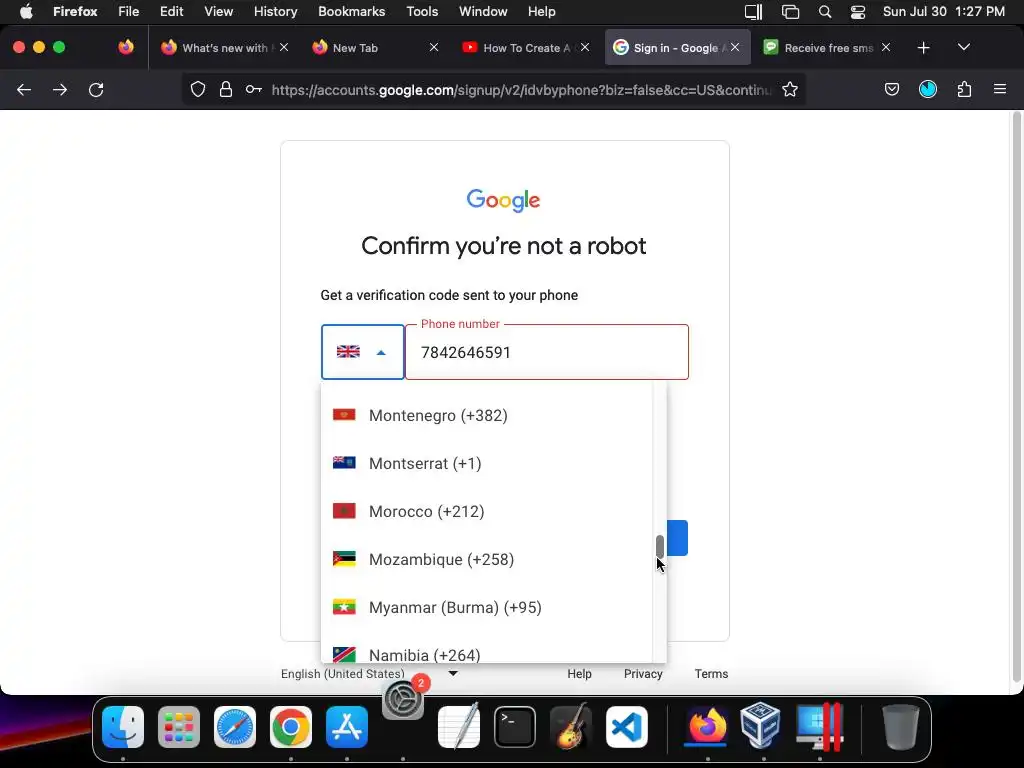The height and width of the screenshot is (768, 1024).
Task: Collapse the UK country code dropdown
Action: (362, 352)
